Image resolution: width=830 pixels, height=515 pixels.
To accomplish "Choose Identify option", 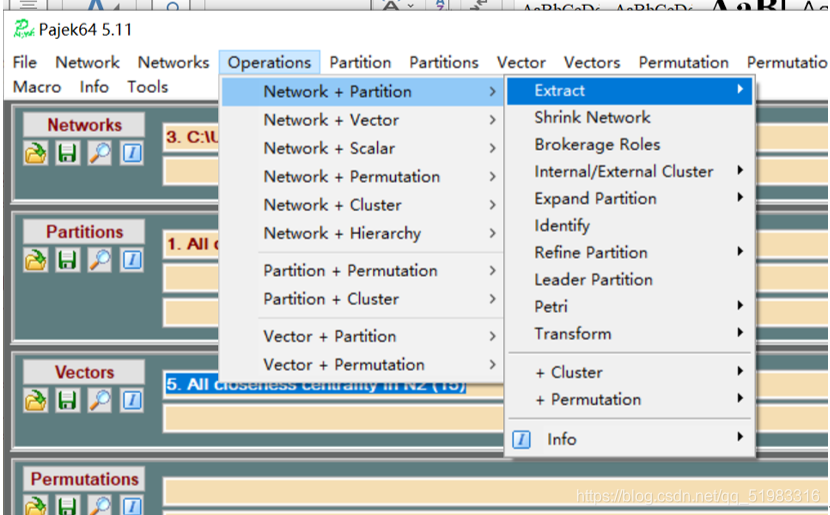I will point(629,225).
